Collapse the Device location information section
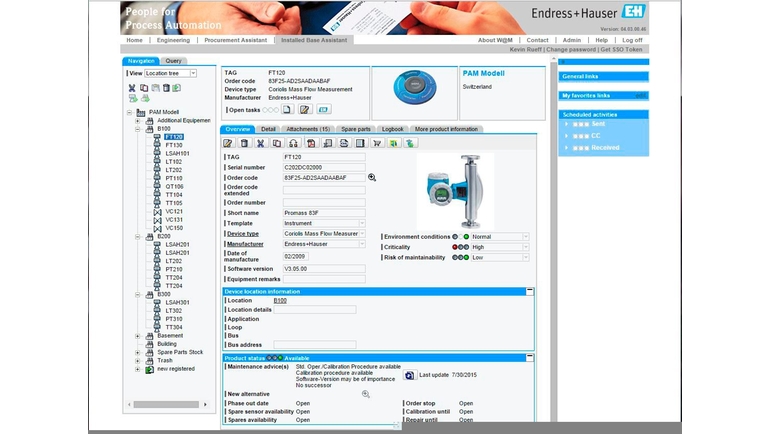 pos(530,291)
